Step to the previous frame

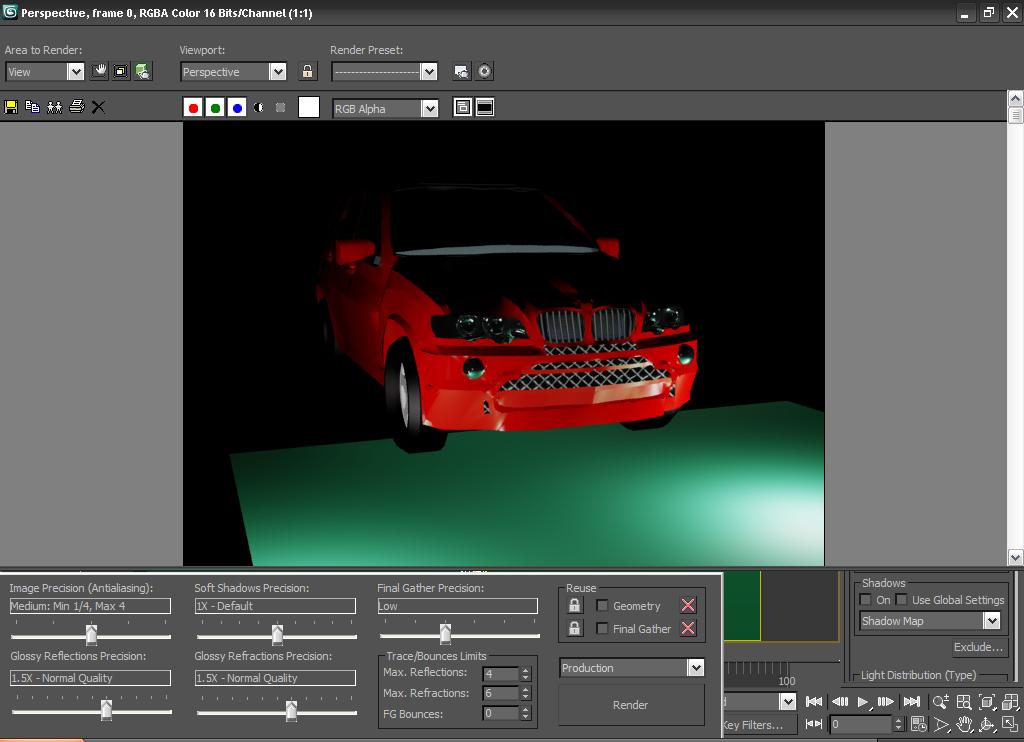(x=839, y=702)
